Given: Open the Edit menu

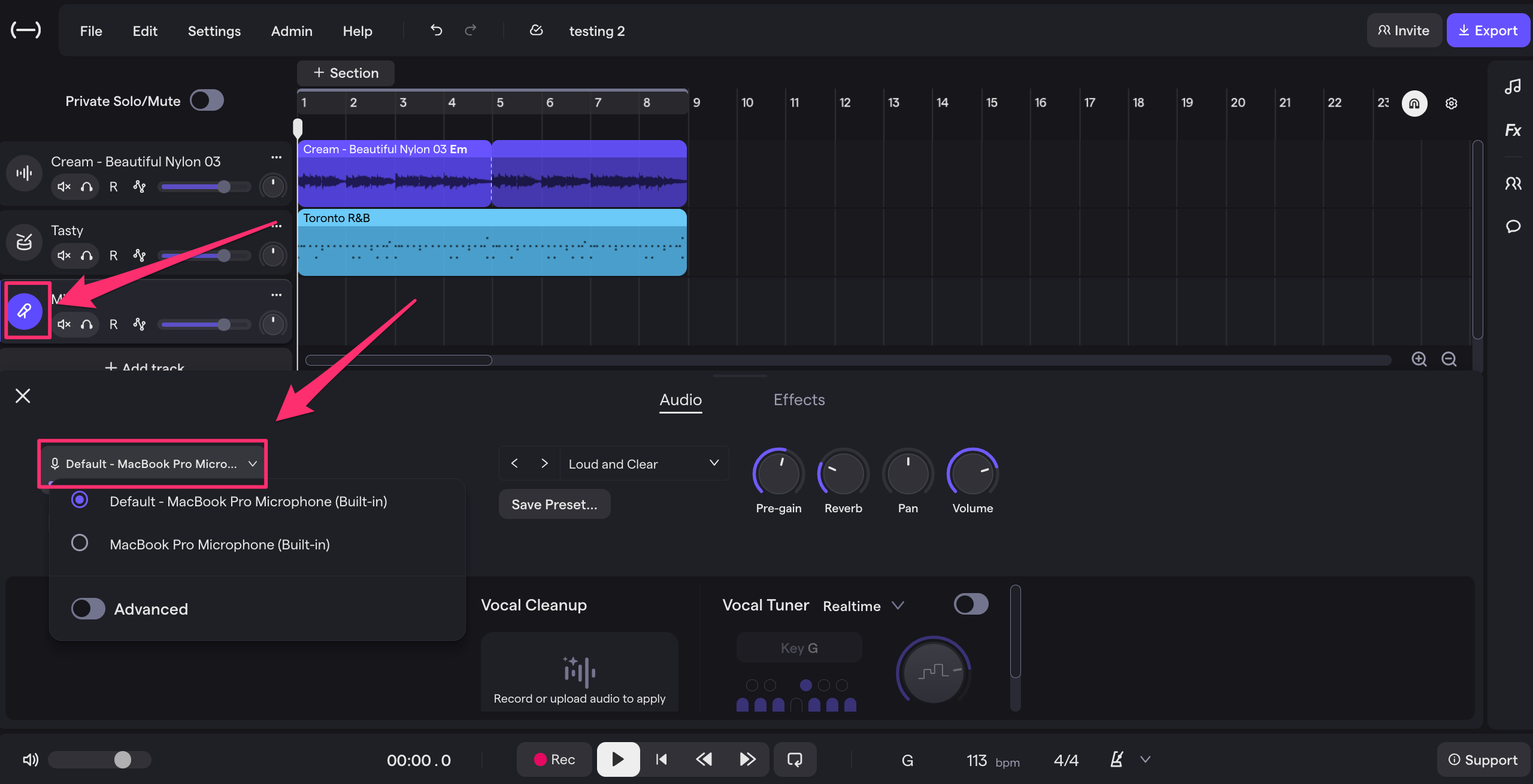Looking at the screenshot, I should coord(145,31).
